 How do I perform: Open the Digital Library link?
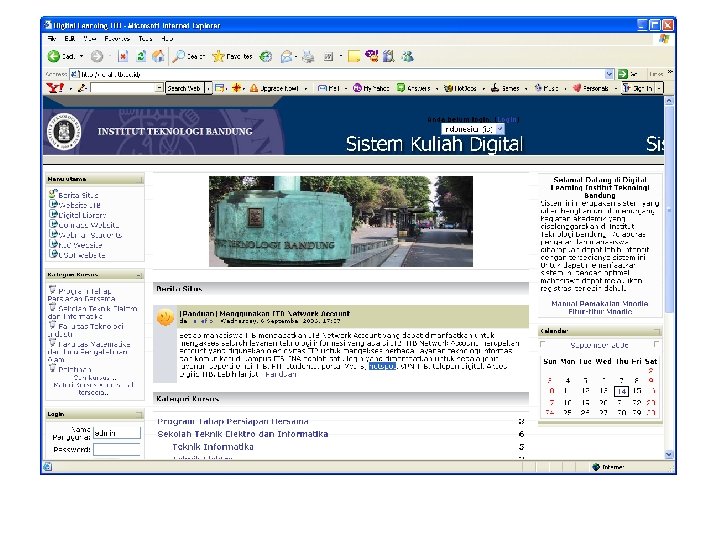(x=82, y=215)
